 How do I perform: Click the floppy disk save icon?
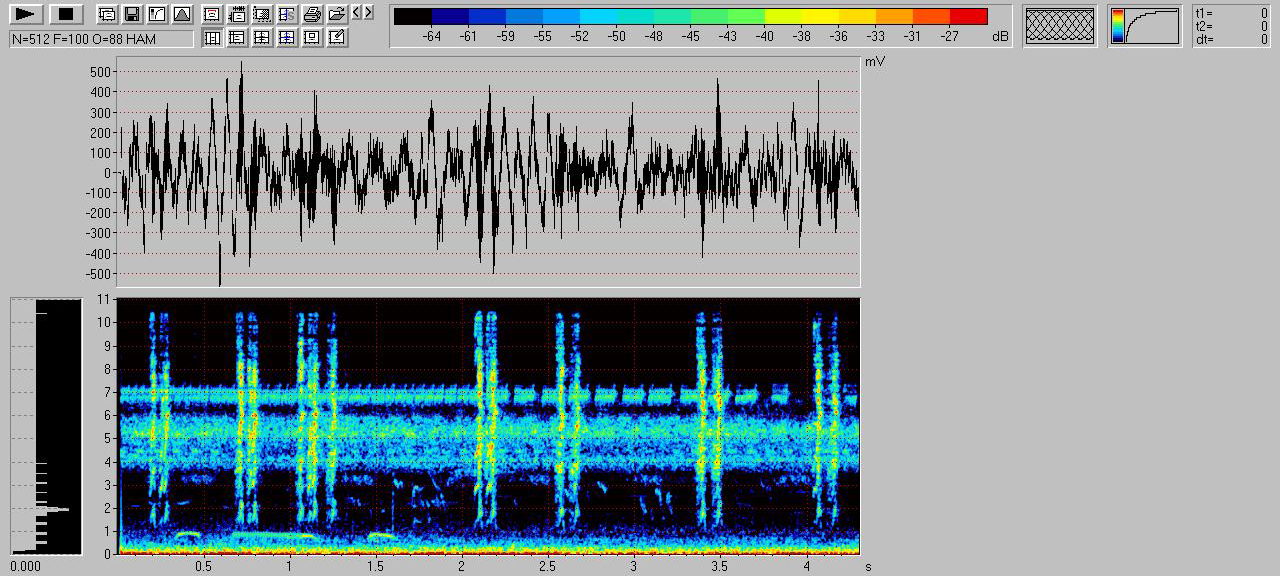point(131,14)
